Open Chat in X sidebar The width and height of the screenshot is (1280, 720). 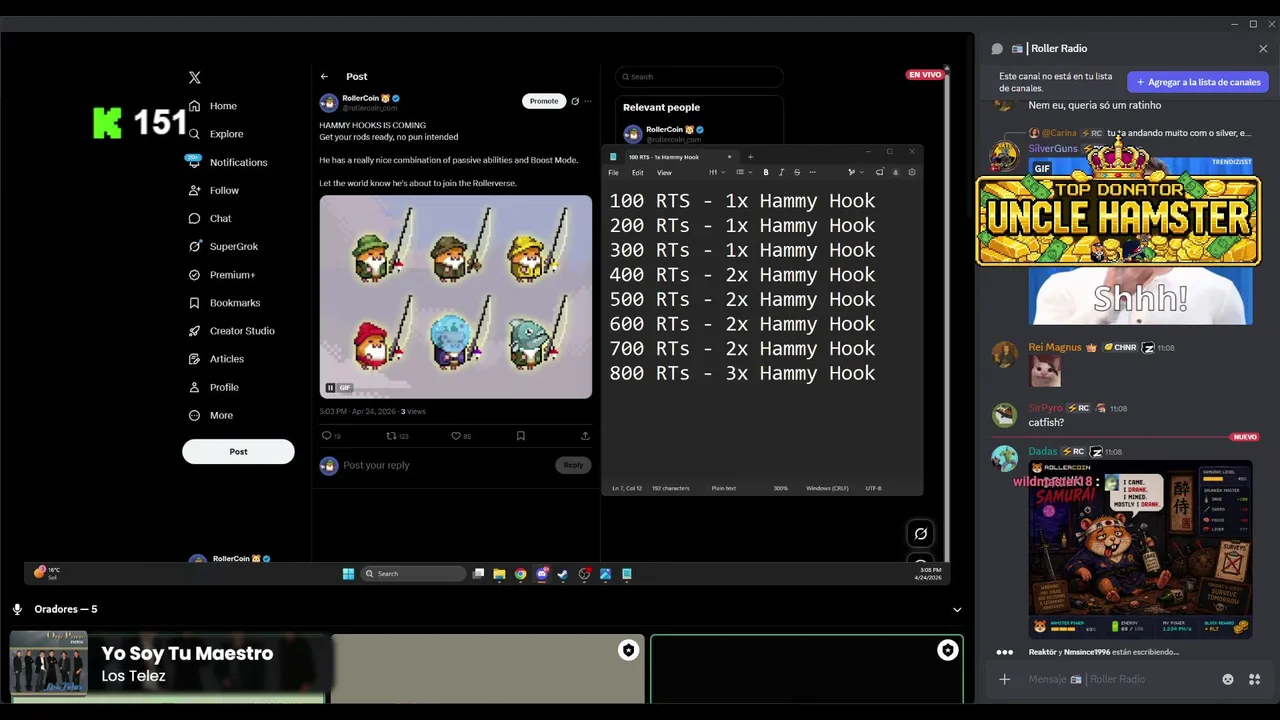coord(210,218)
